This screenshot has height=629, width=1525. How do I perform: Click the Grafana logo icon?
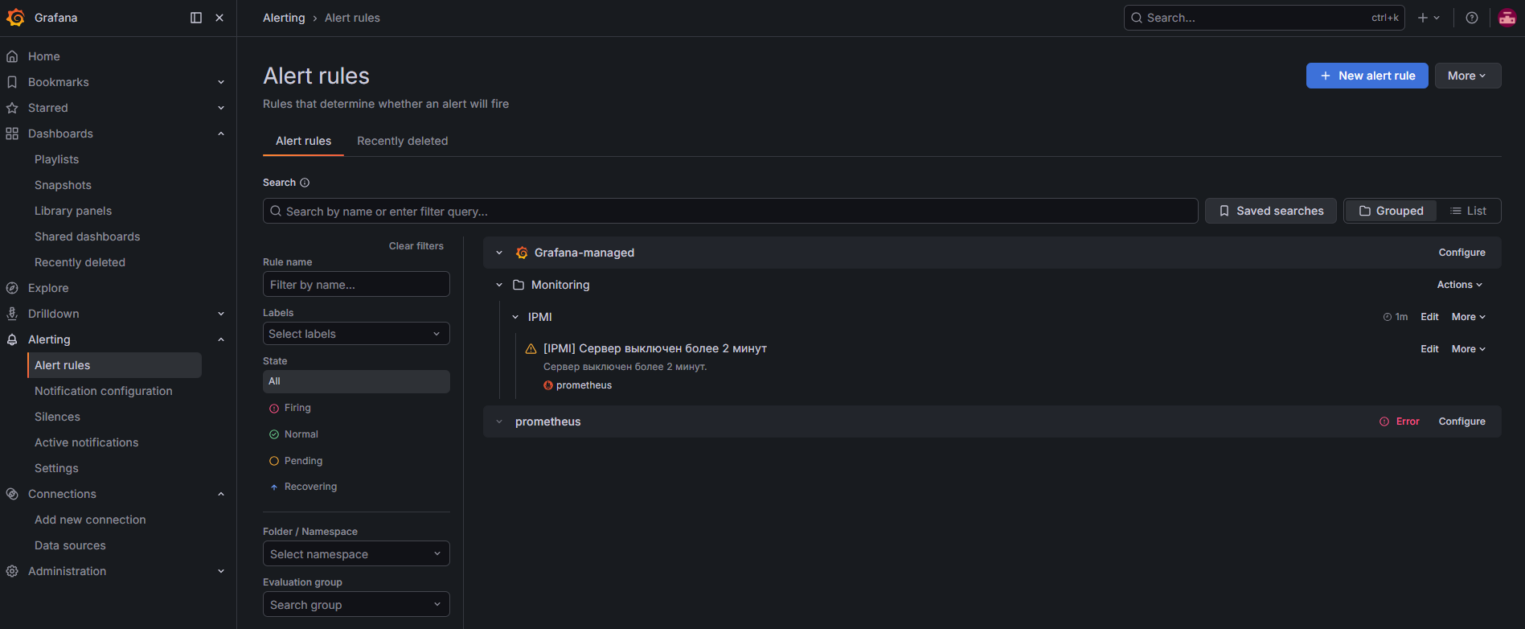15,17
